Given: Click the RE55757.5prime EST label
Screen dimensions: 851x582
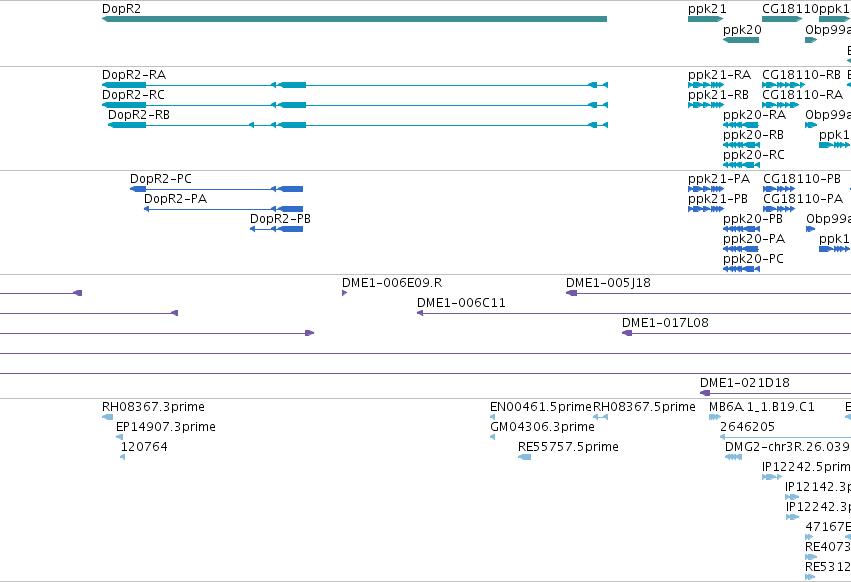Looking at the screenshot, I should pos(568,447).
